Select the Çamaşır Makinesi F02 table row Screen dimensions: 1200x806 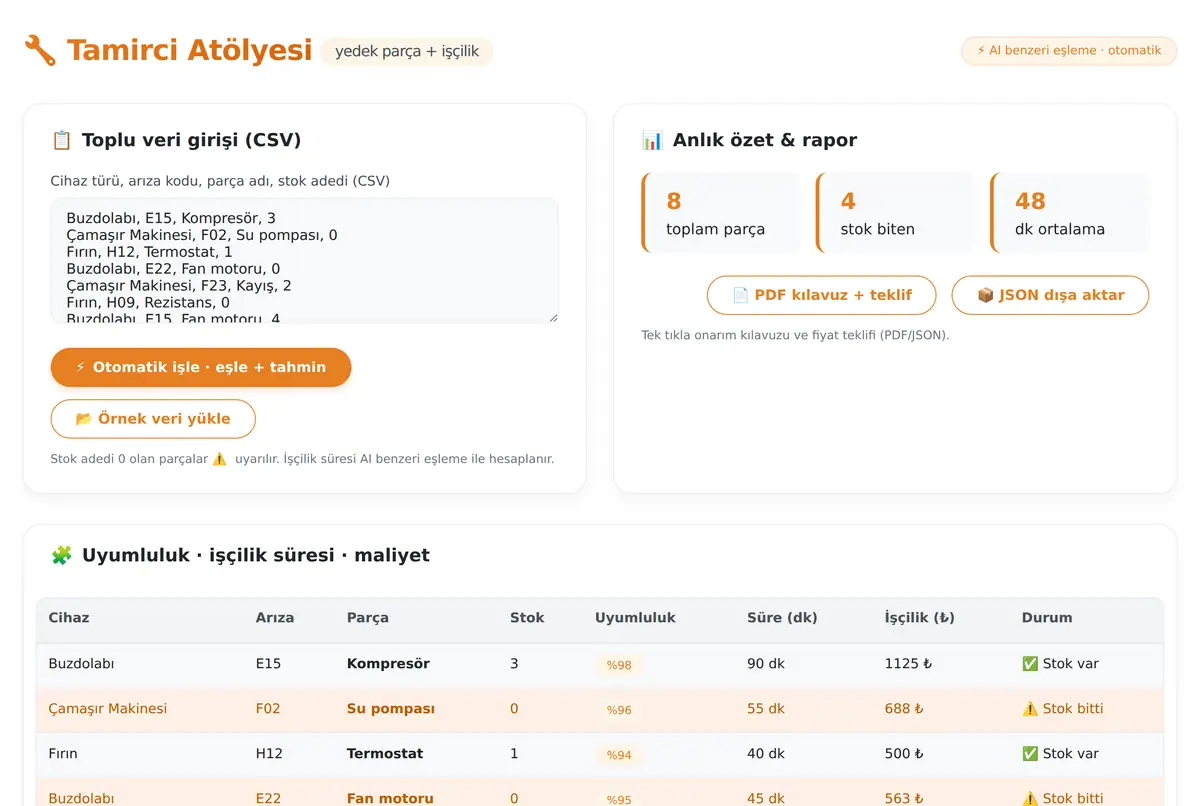point(600,708)
